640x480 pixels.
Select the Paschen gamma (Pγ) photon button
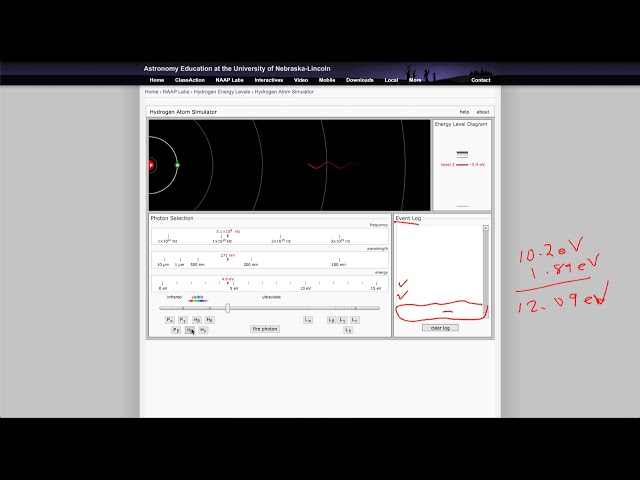[183, 320]
